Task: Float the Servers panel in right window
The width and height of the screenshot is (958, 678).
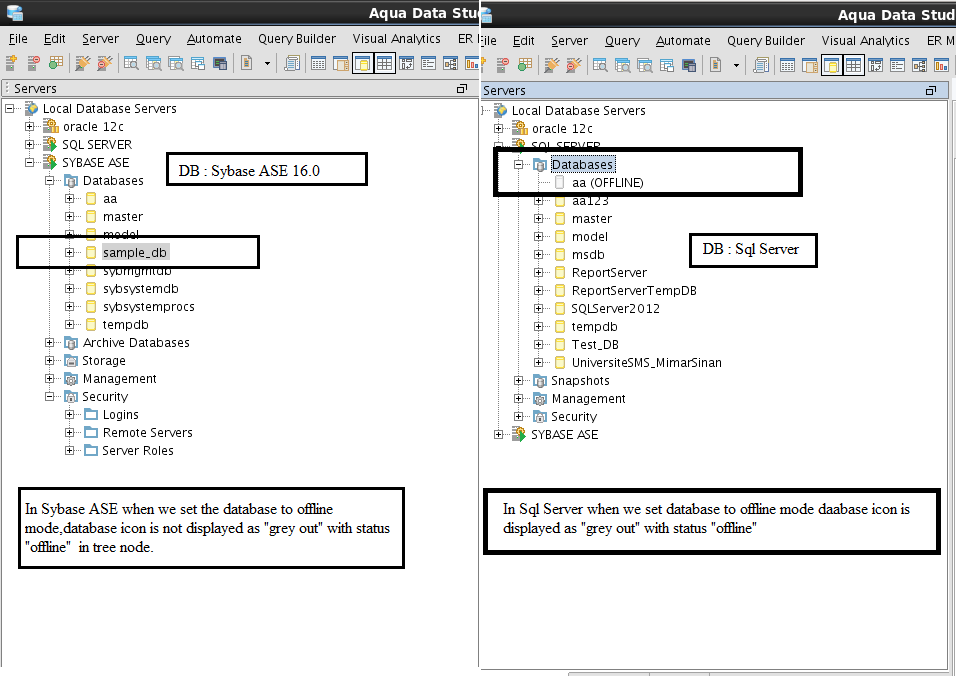Action: click(931, 90)
